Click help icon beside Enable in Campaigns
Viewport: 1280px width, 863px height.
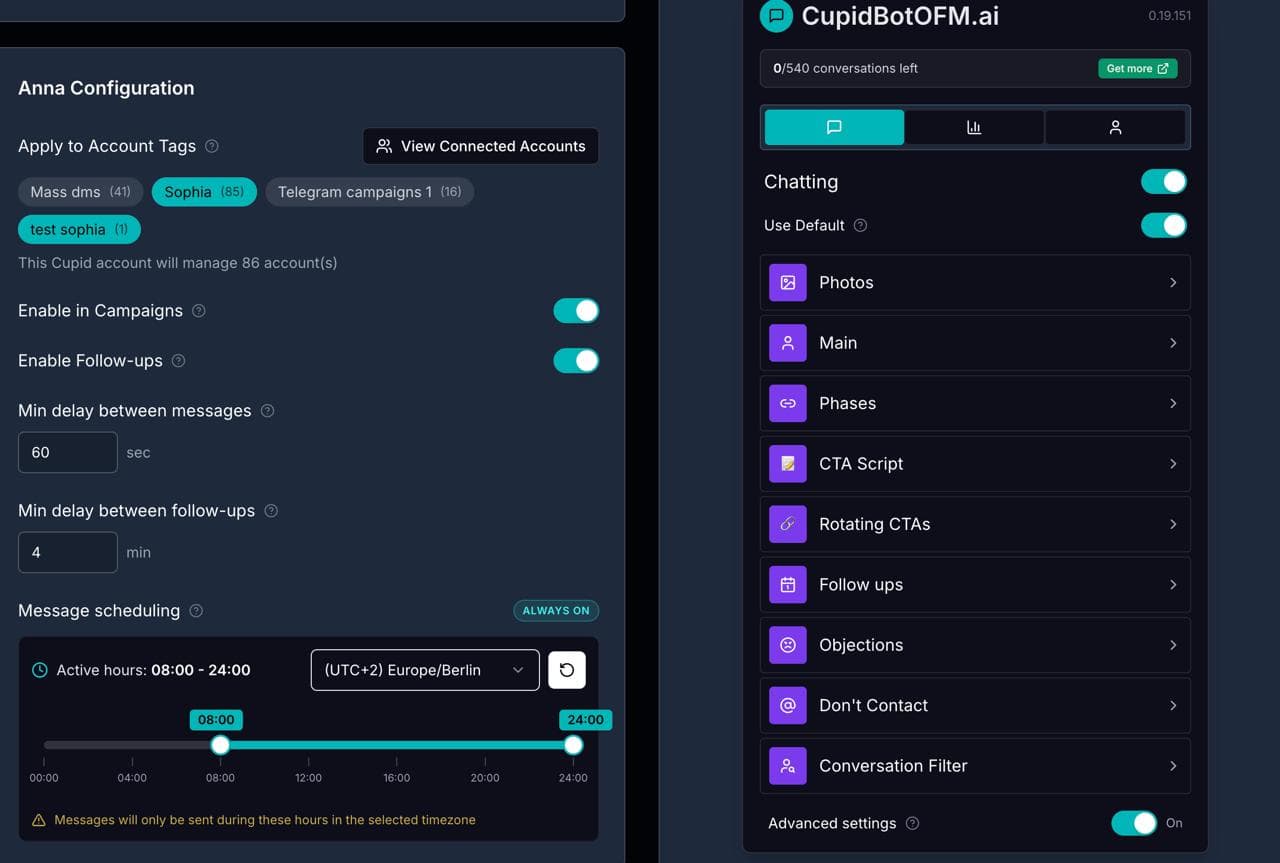pos(199,311)
